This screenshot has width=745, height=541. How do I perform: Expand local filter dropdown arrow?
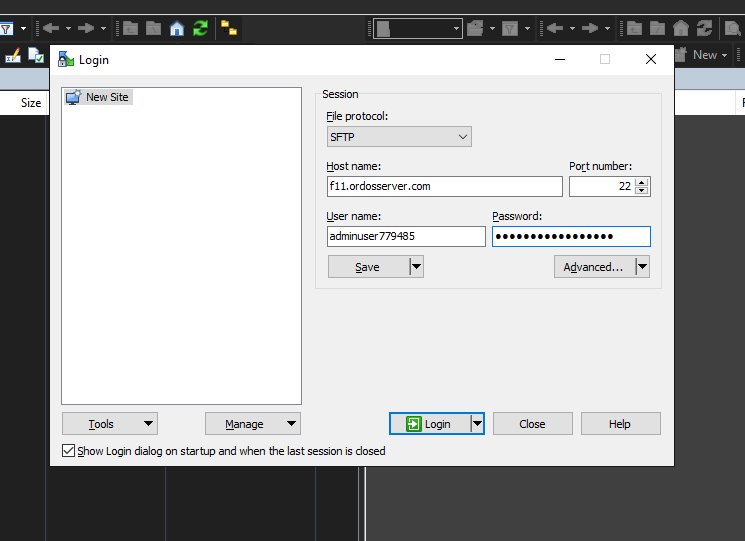click(x=23, y=29)
